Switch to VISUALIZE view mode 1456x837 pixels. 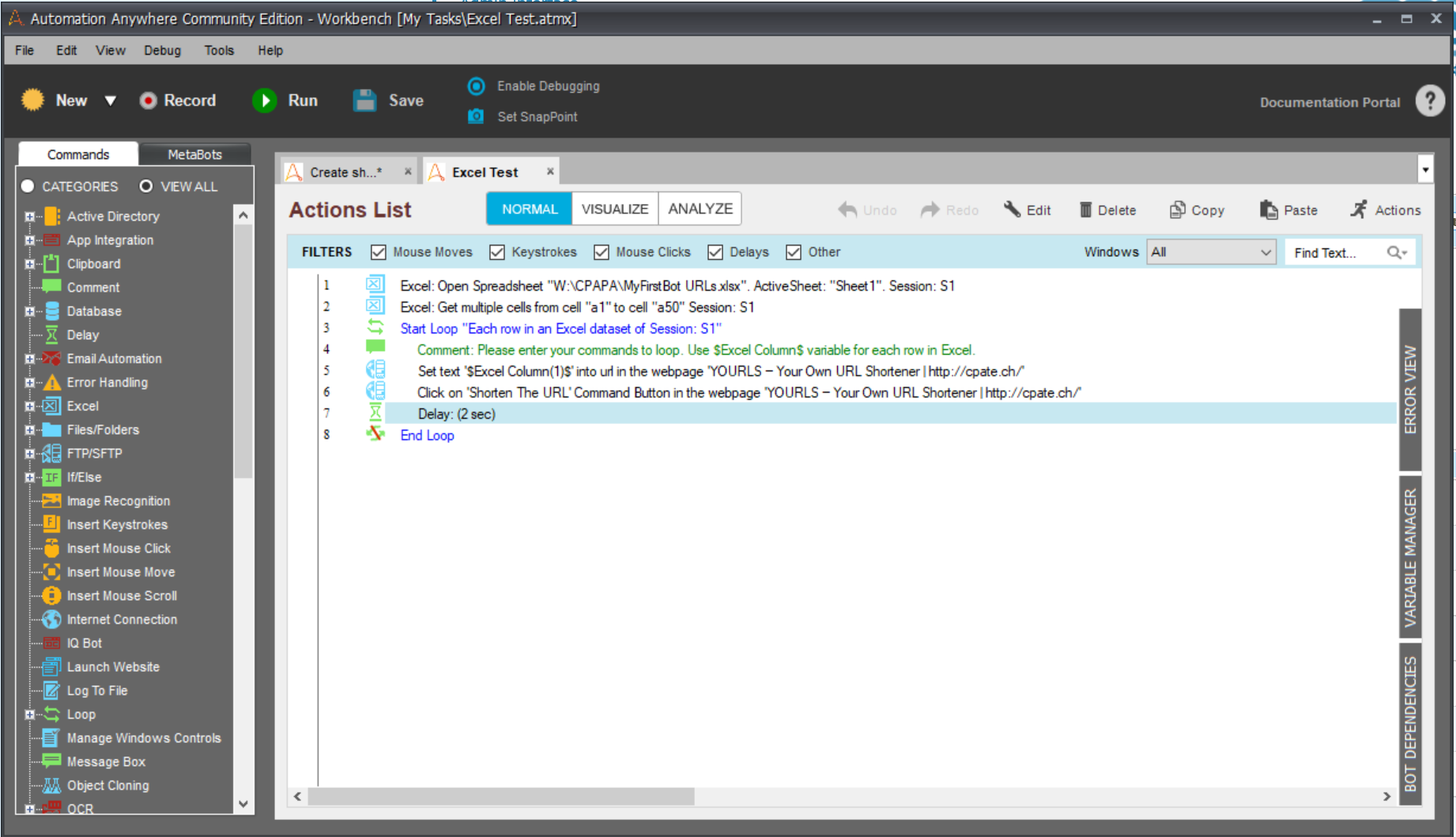614,209
